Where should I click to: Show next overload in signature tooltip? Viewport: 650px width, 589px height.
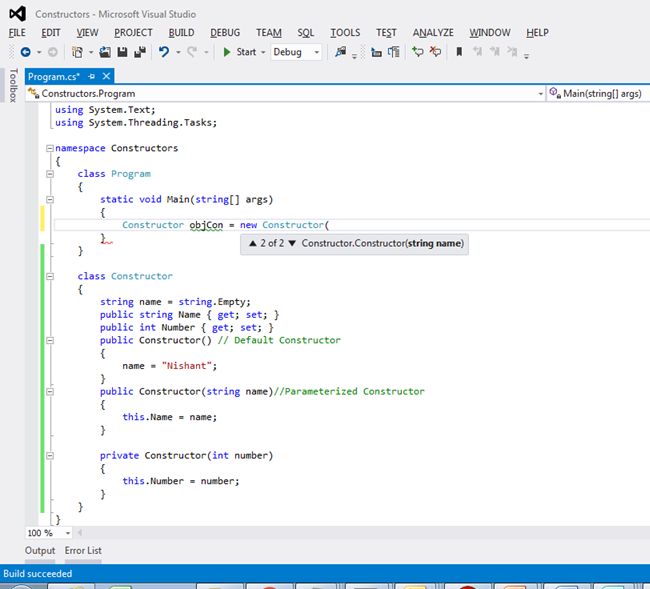click(x=293, y=243)
